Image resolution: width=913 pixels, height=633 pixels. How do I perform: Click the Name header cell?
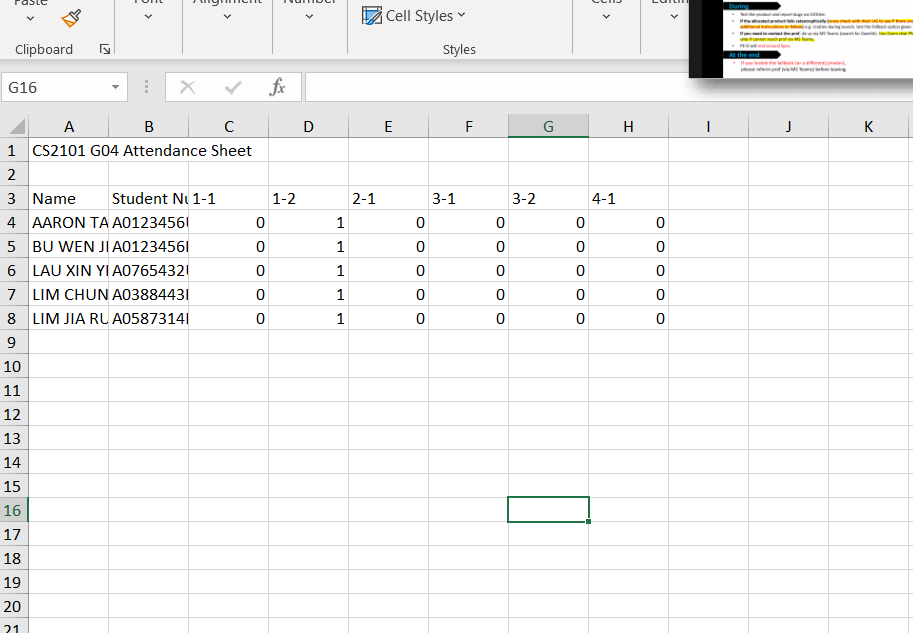tap(69, 199)
